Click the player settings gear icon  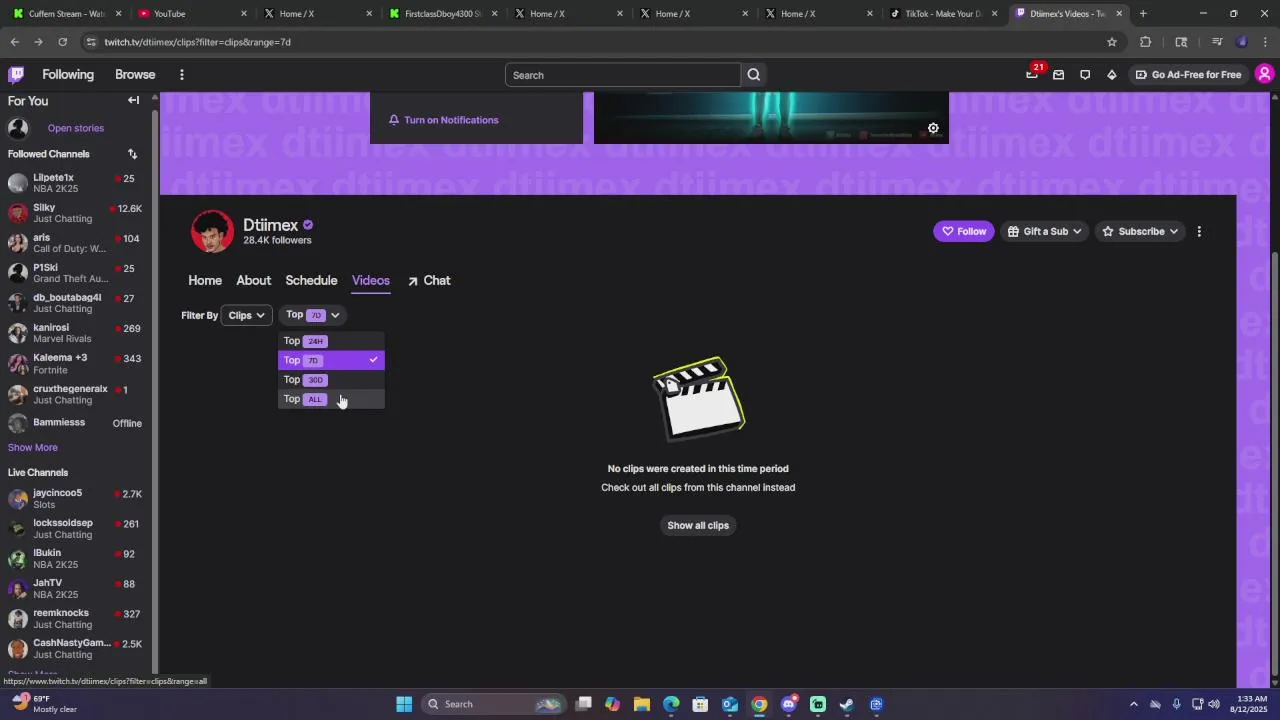click(x=933, y=128)
